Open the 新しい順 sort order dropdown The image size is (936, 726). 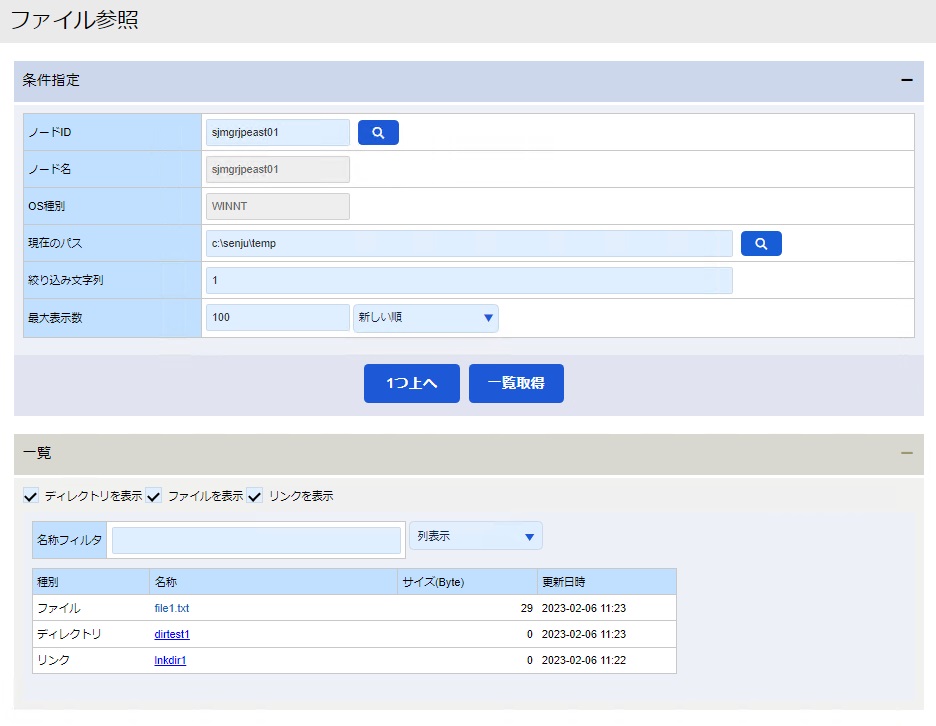click(x=426, y=318)
